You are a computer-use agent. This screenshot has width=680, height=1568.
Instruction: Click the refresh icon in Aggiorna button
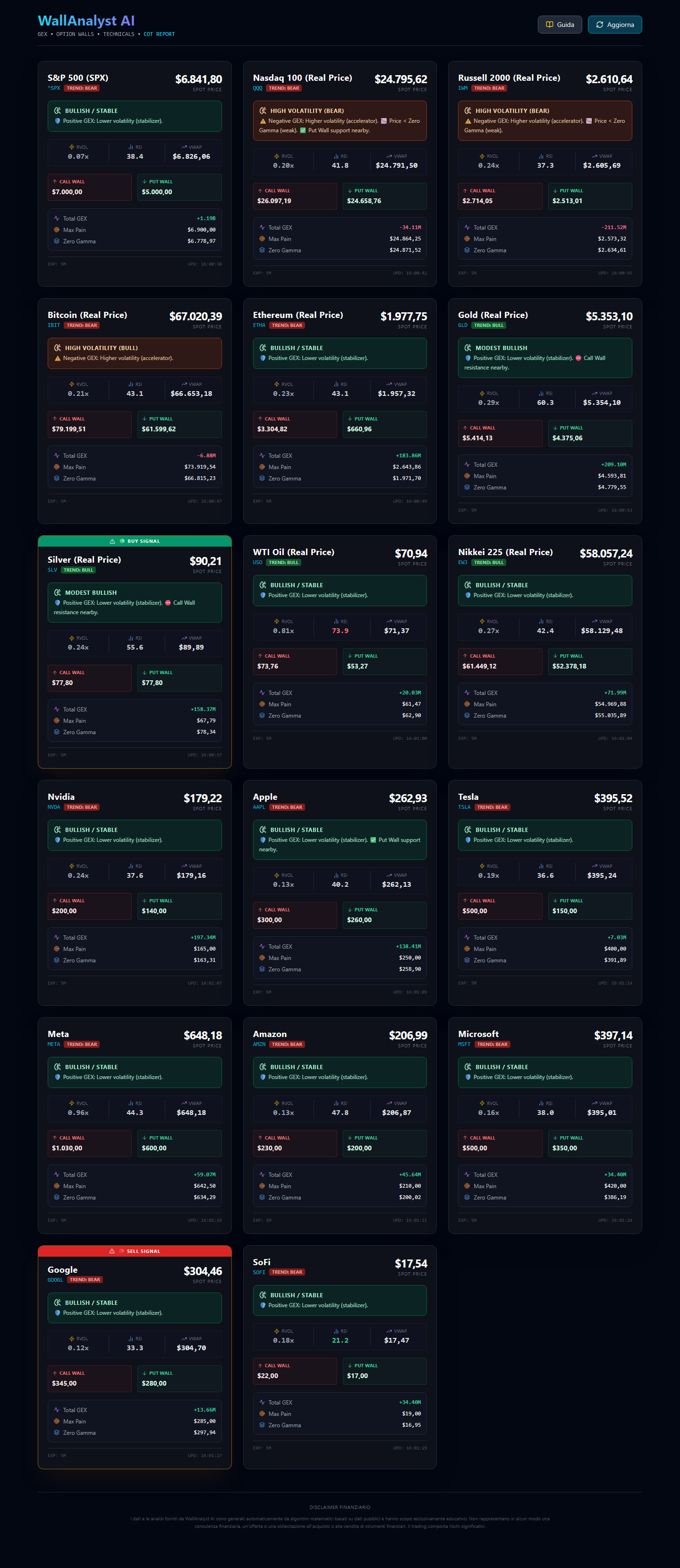(x=600, y=25)
